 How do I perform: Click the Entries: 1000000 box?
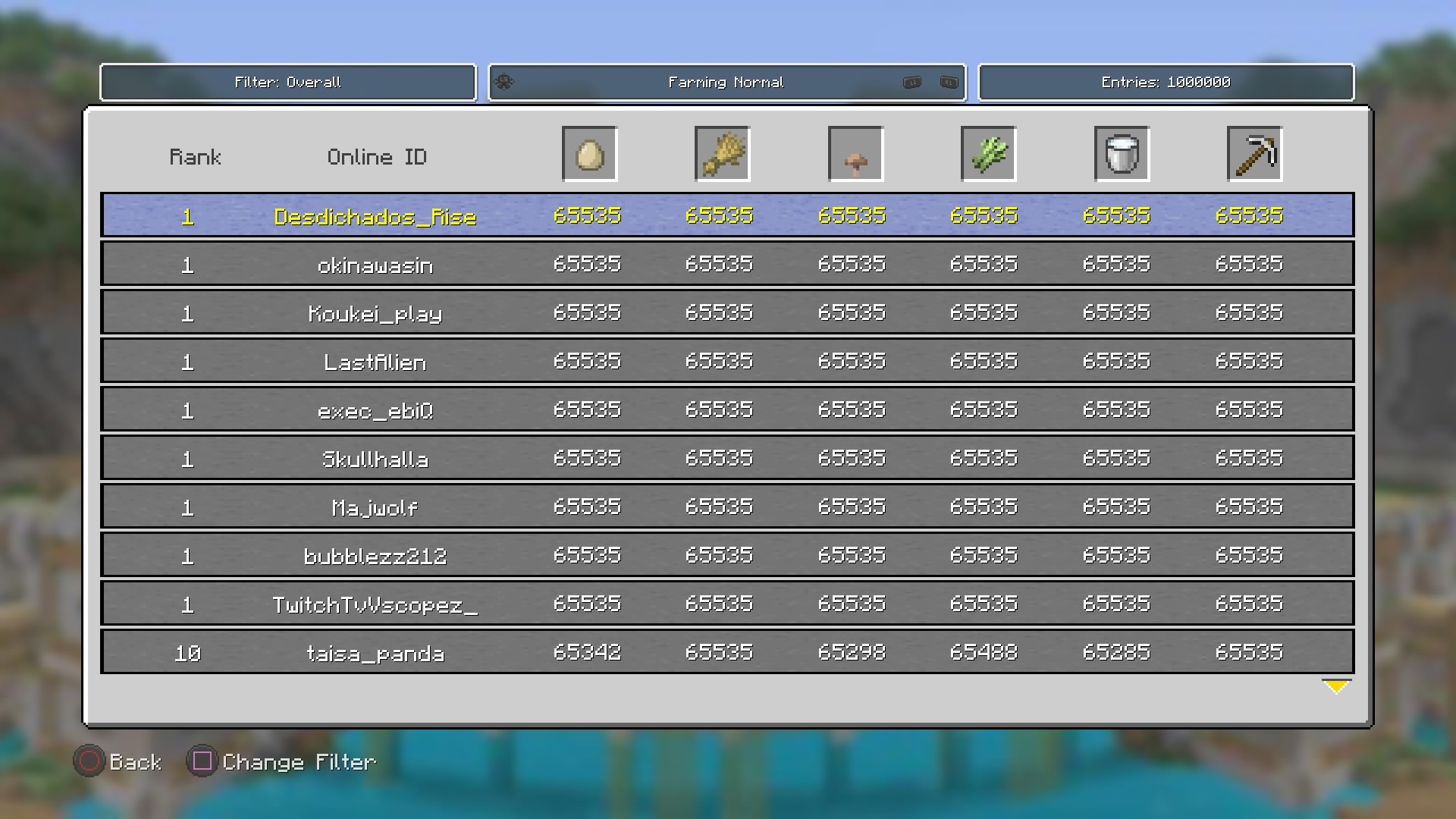click(x=1166, y=83)
